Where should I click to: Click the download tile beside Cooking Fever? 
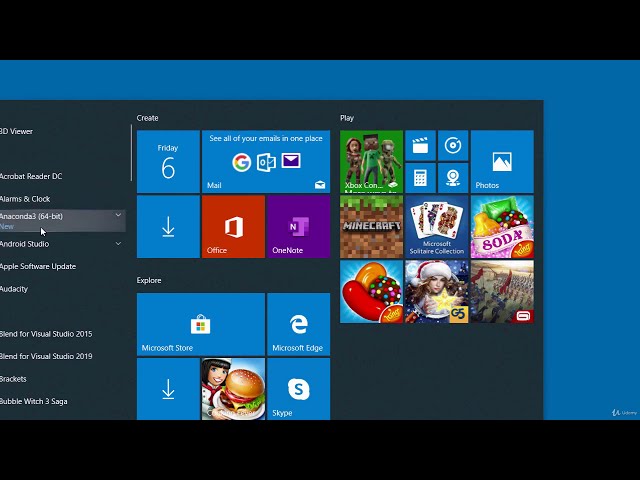click(168, 389)
